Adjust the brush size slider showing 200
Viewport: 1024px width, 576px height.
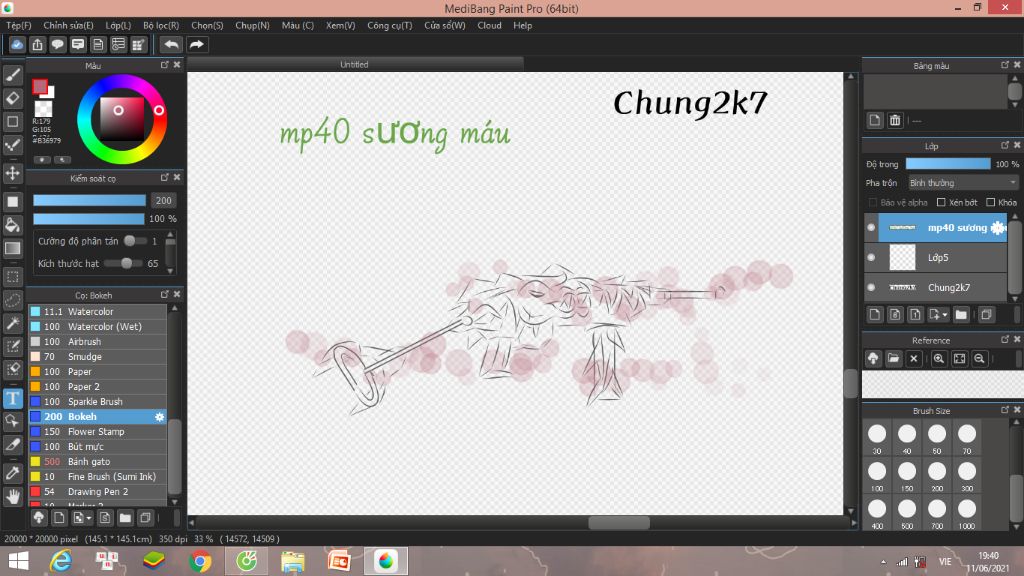point(89,200)
